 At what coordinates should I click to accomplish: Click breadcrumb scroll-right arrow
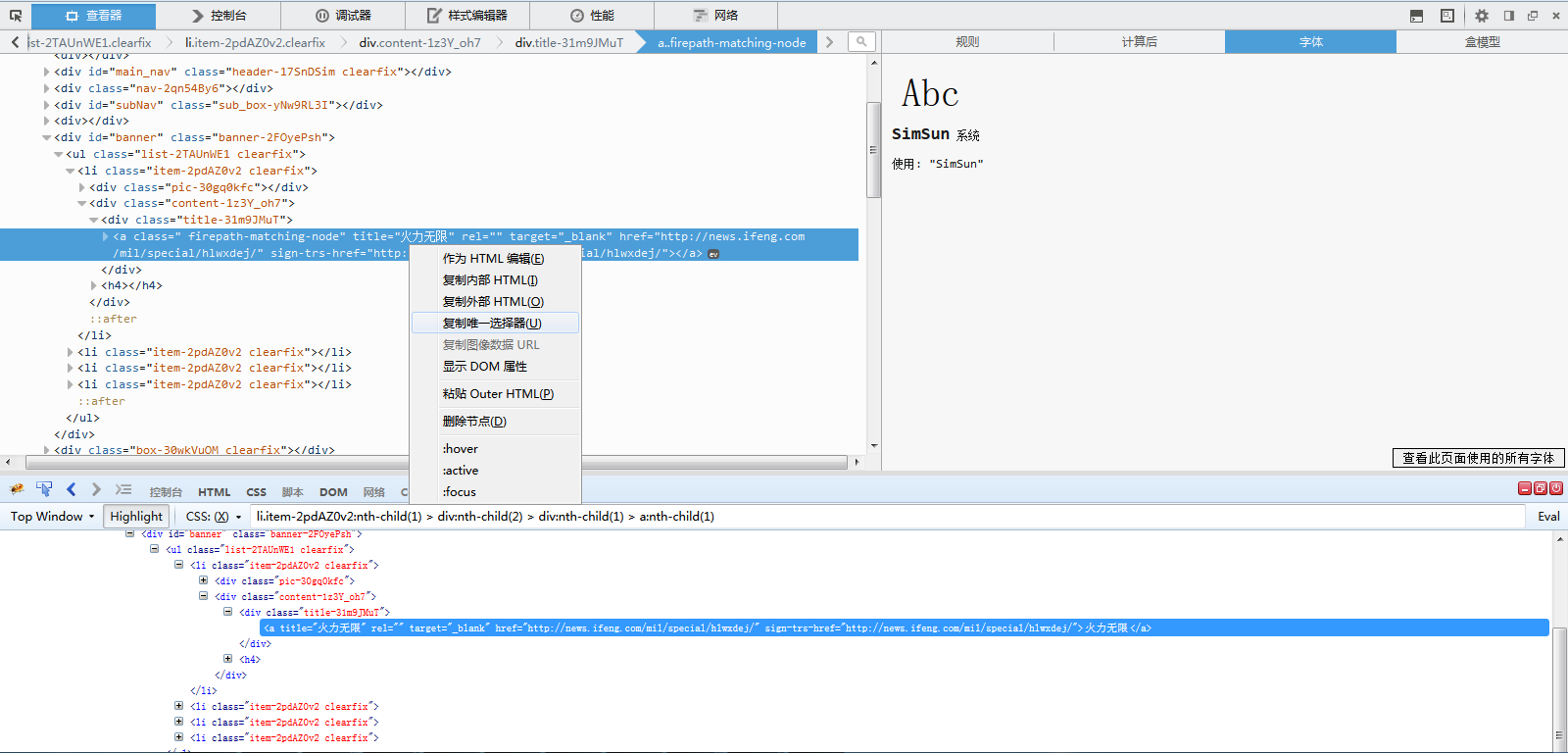click(830, 42)
